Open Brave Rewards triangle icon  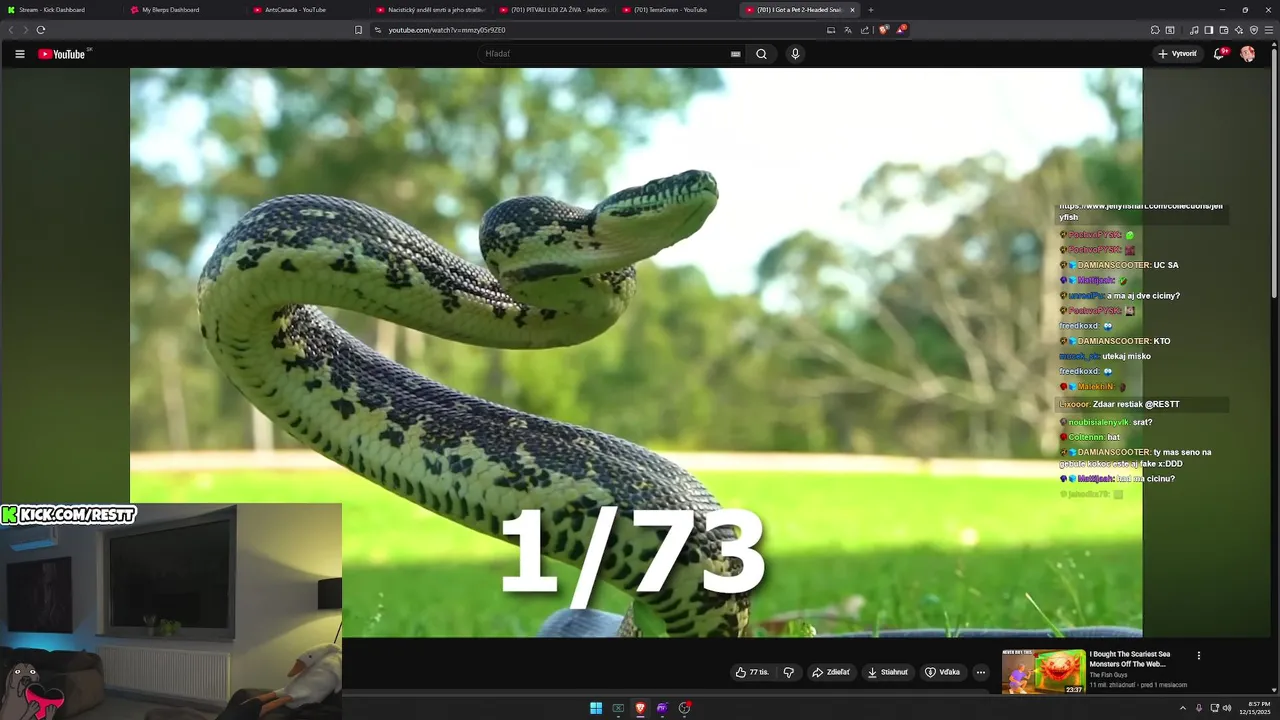[901, 30]
